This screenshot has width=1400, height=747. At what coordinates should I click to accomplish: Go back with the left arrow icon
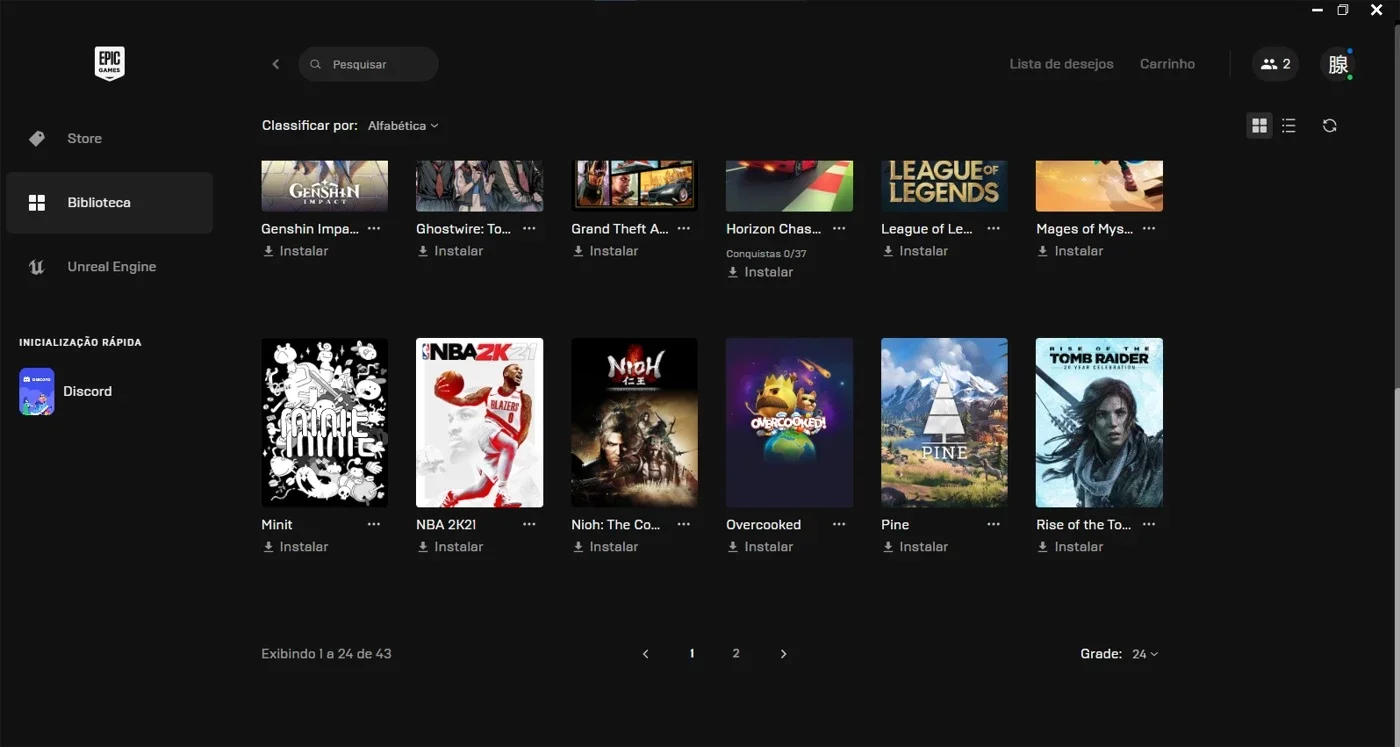[276, 64]
